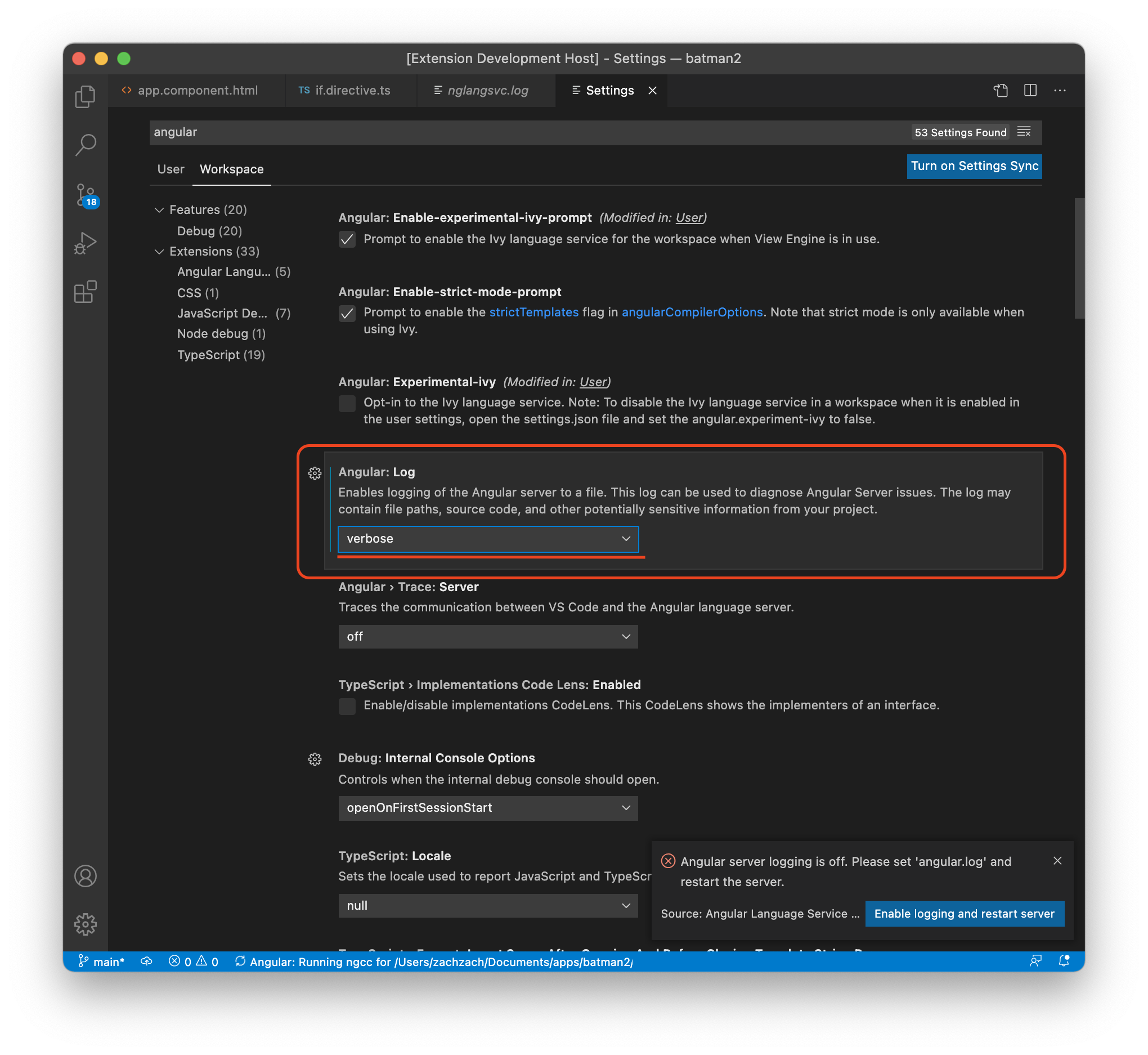Close the Settings editor tab
The height and width of the screenshot is (1055, 1148).
tap(653, 91)
